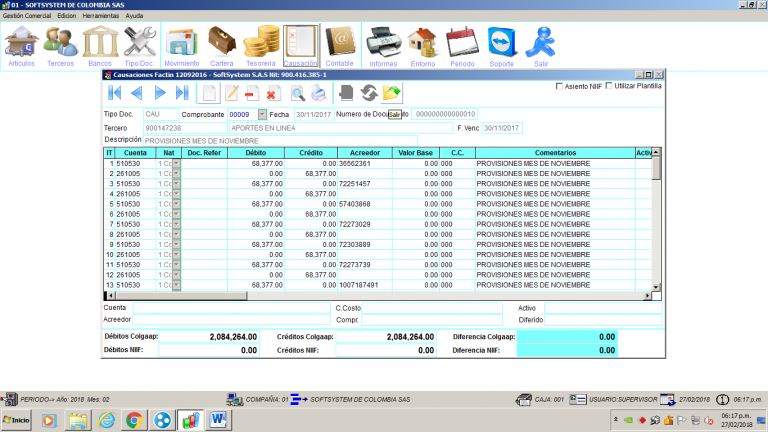Open the Movimiento module
This screenshot has height=432, width=768.
(x=182, y=47)
